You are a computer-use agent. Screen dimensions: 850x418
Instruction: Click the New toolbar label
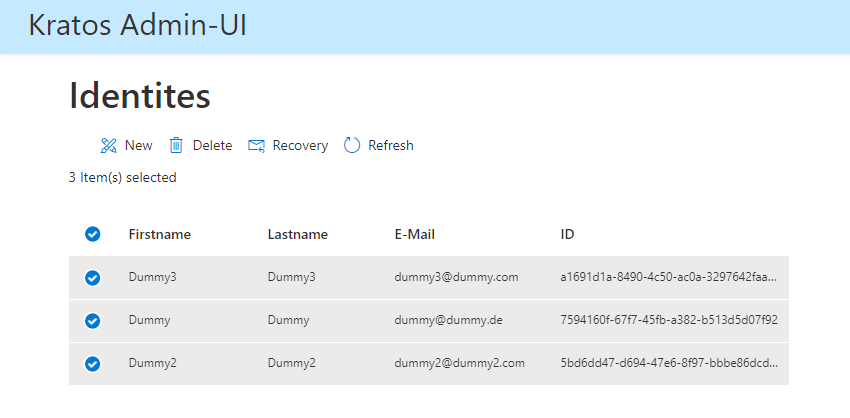[x=139, y=145]
